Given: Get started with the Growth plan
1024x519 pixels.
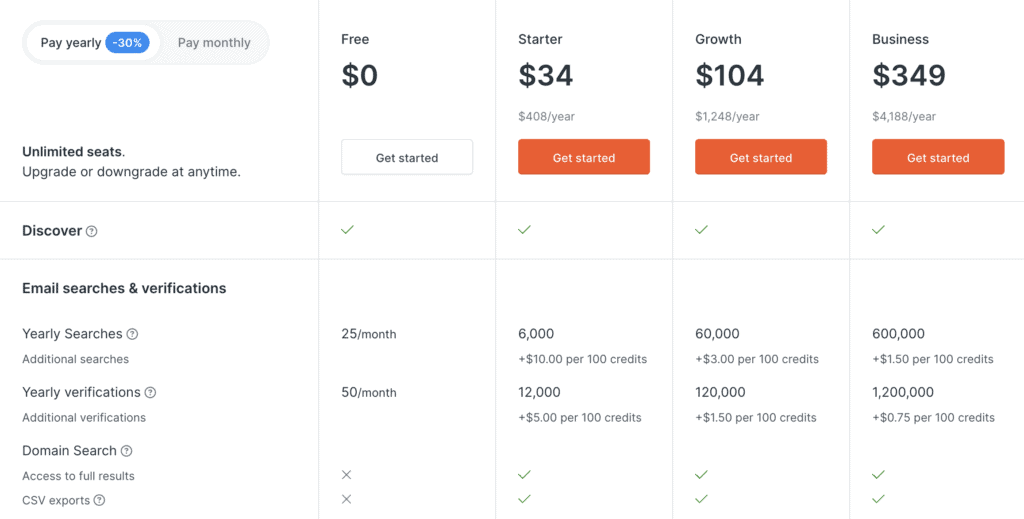Looking at the screenshot, I should point(761,157).
